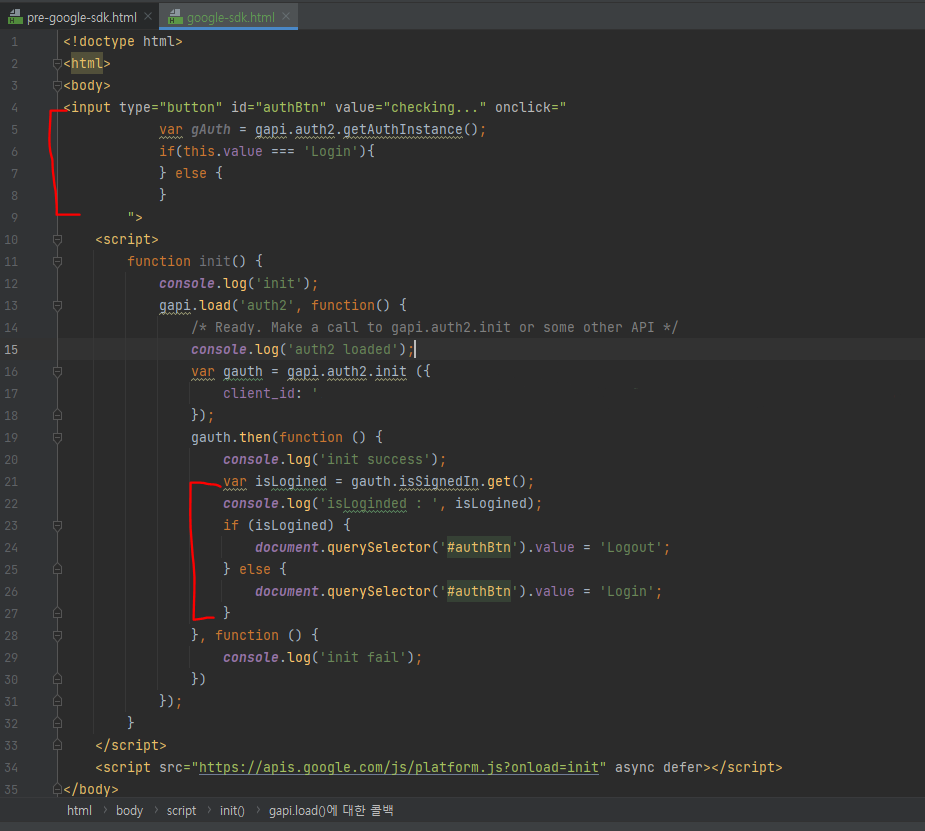The width and height of the screenshot is (925, 831).
Task: Fold the if (isLogined) block on line 23
Action: point(57,525)
